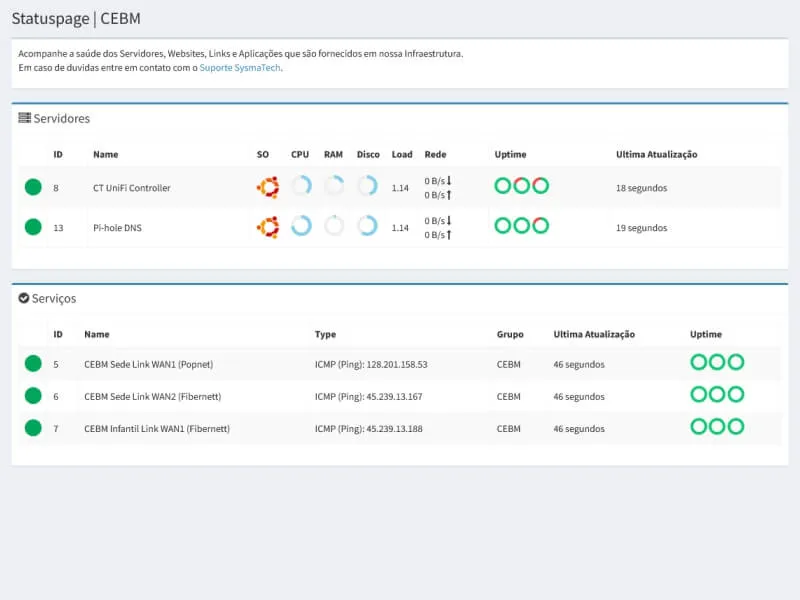Viewport: 800px width, 600px height.
Task: Click green status dot for Pi-hole DNS
Action: tap(33, 227)
